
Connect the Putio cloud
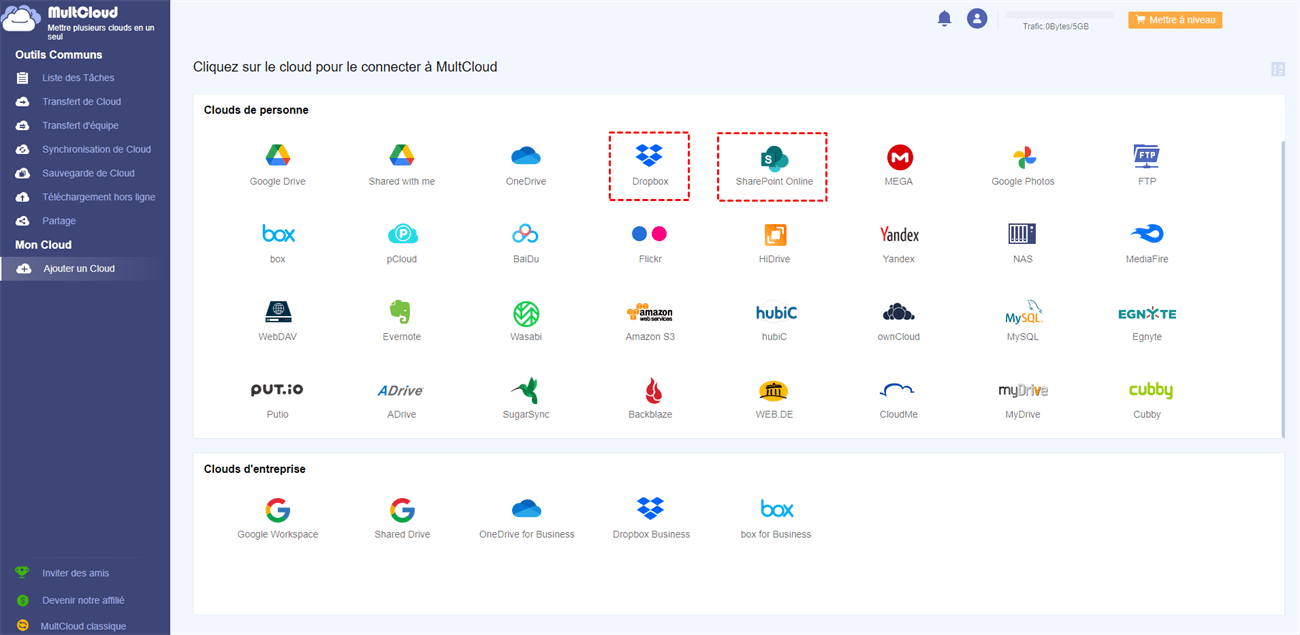[277, 399]
